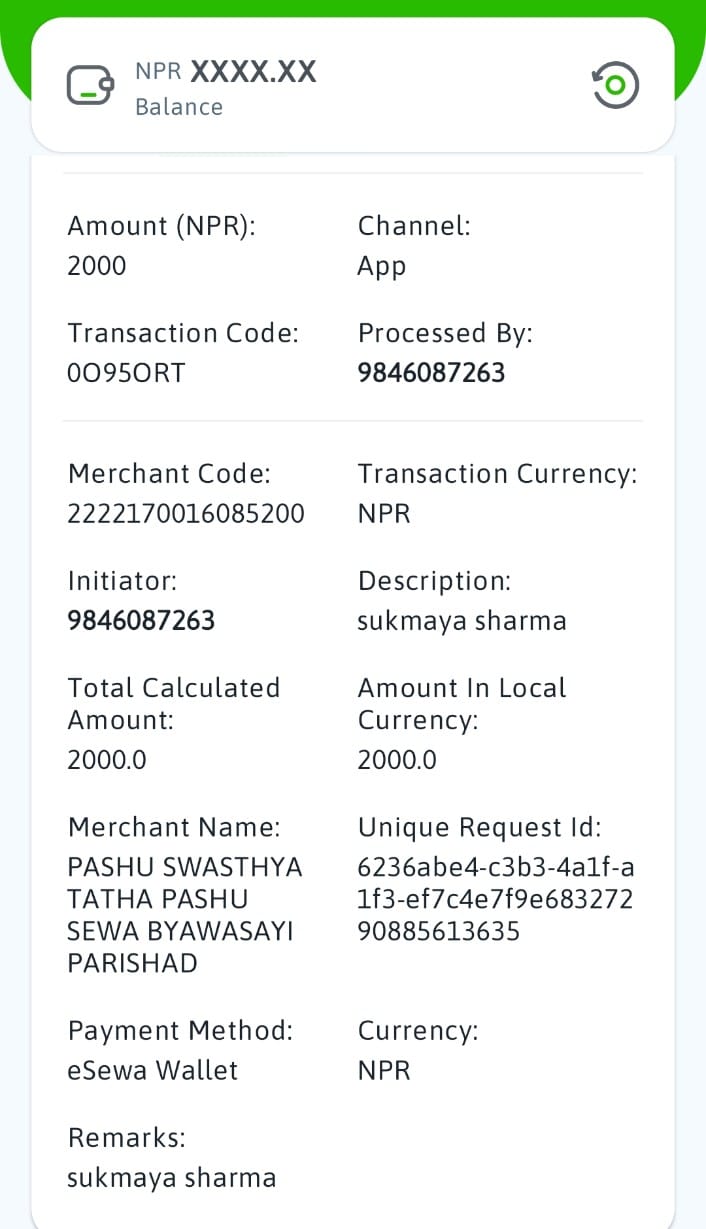Tap Transaction Code 0O95ORT

click(126, 373)
